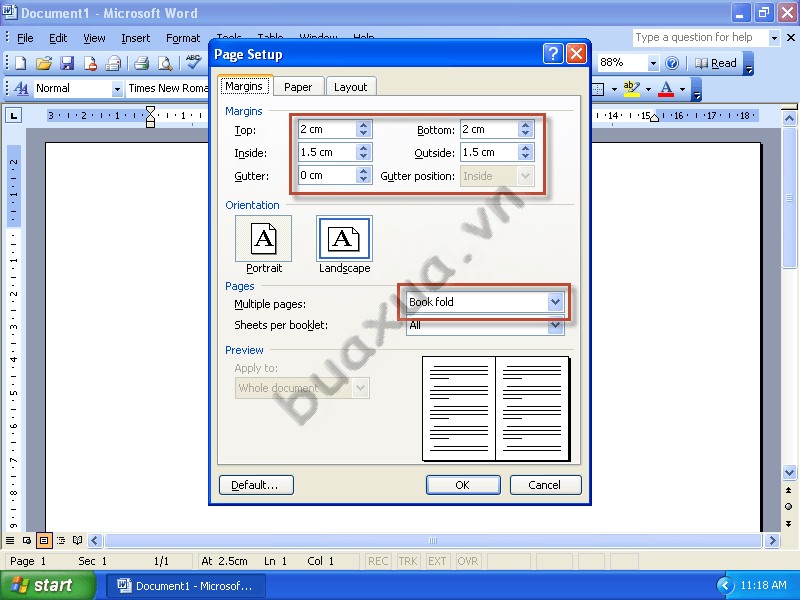Screen dimensions: 800x600
Task: Click the Outside Border toolbar icon
Action: coord(598,89)
